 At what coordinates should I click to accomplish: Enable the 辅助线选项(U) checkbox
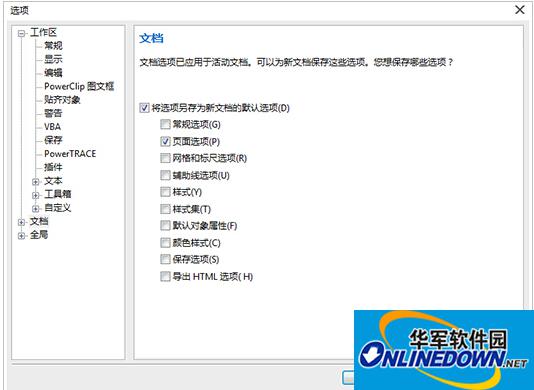click(x=165, y=175)
